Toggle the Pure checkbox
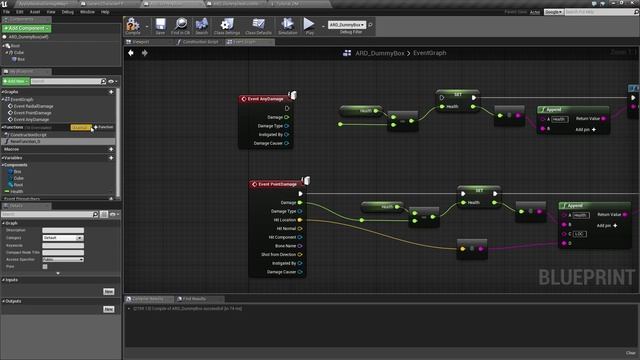 (x=45, y=267)
